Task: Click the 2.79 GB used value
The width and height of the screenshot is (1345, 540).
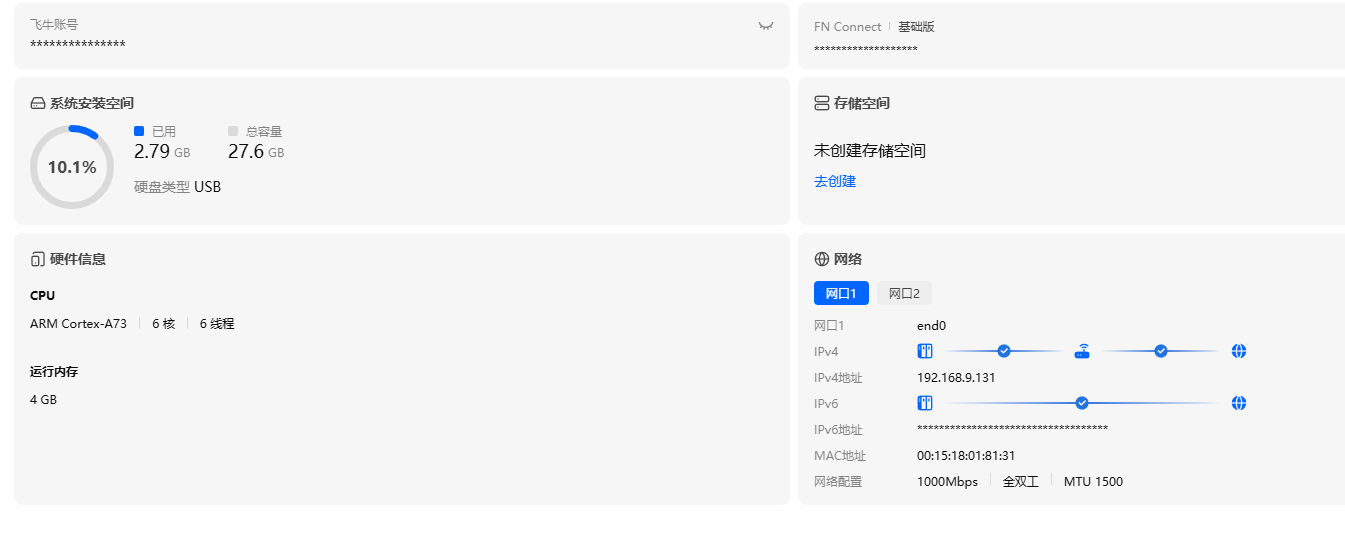Action: pyautogui.click(x=162, y=152)
